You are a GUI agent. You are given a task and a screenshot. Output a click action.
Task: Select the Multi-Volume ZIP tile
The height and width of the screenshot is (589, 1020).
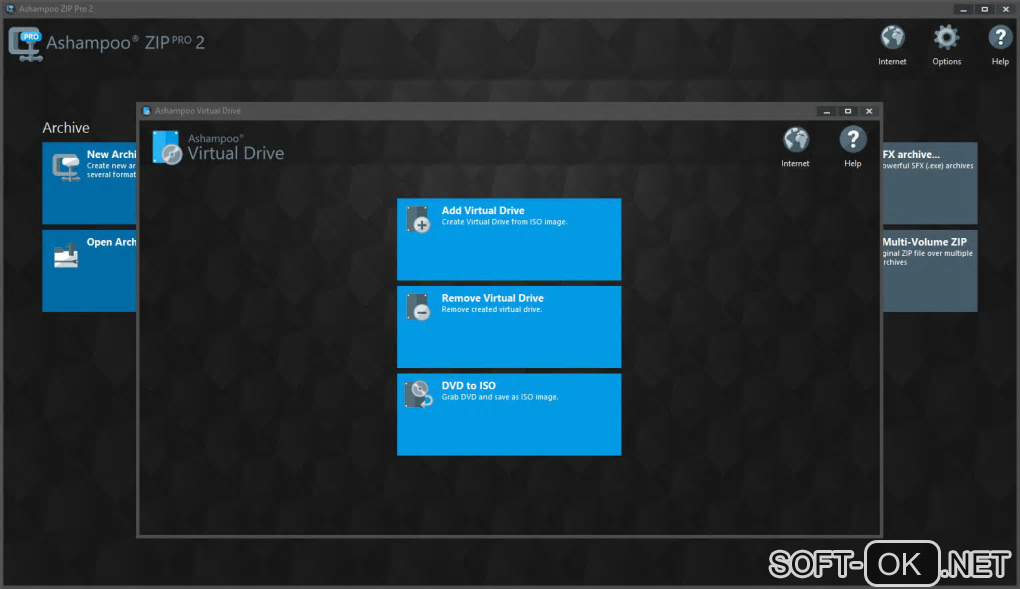click(930, 271)
